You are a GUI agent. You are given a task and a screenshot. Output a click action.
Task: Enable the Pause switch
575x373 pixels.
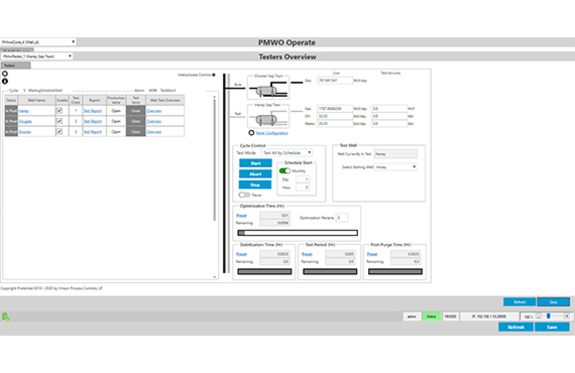244,195
